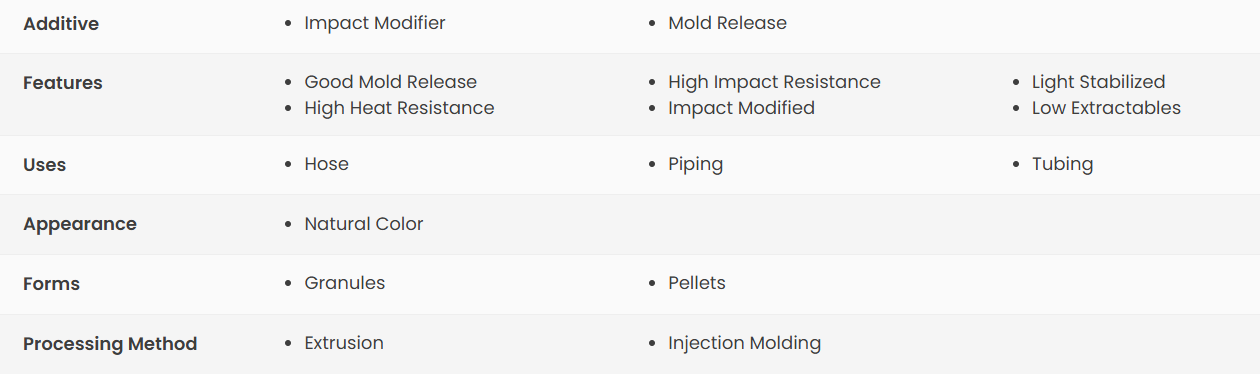Click the Hose use entry

coord(326,164)
